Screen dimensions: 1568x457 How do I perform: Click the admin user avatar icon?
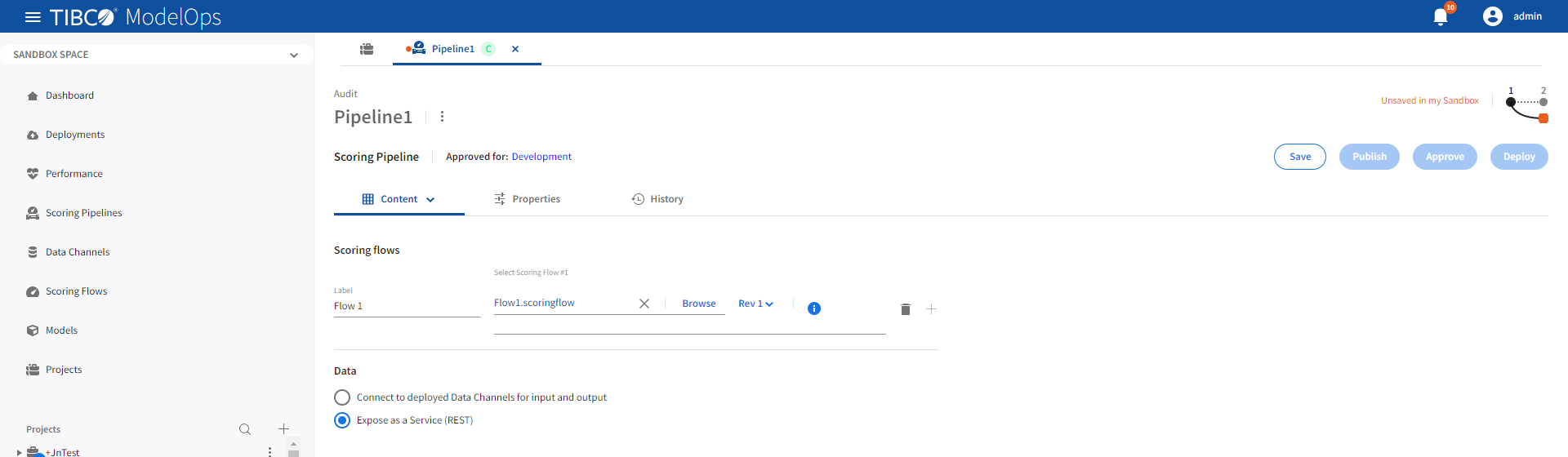pos(1492,16)
